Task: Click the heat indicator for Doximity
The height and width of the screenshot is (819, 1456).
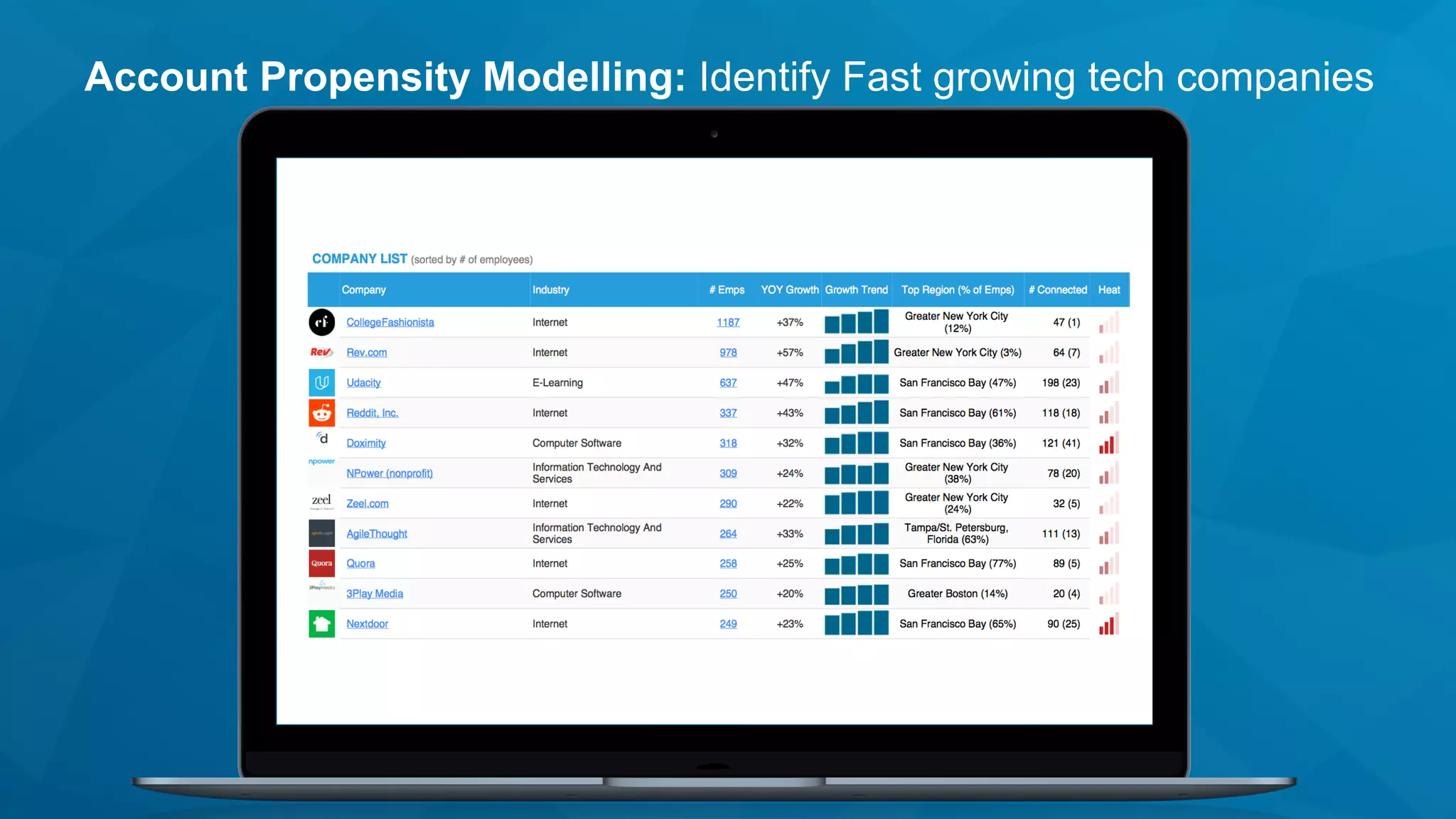Action: pos(1108,443)
